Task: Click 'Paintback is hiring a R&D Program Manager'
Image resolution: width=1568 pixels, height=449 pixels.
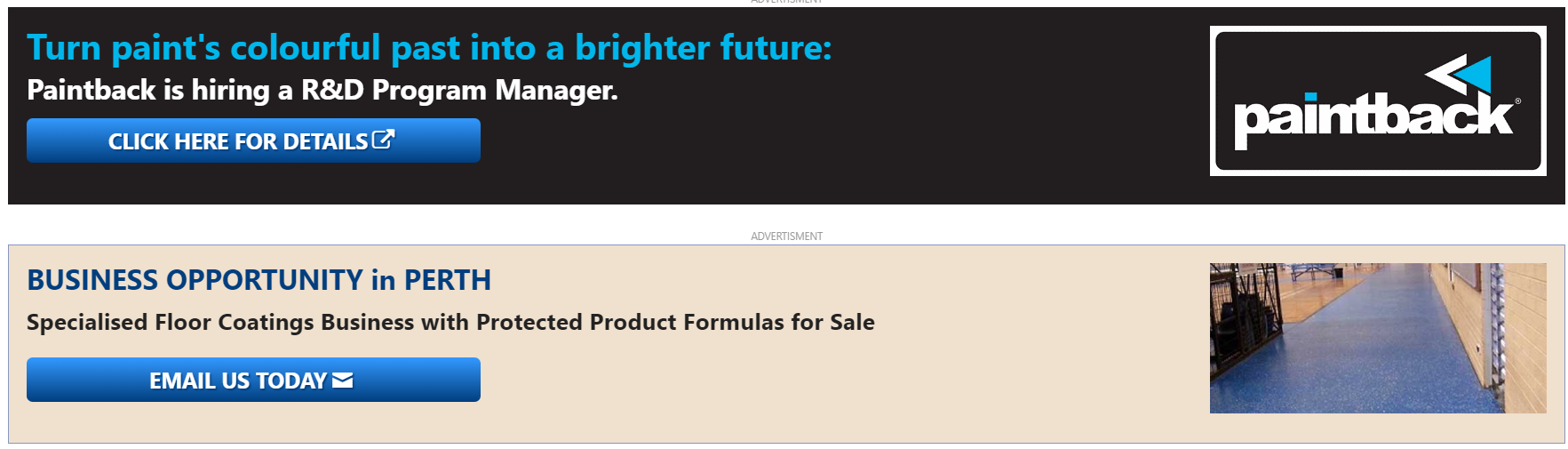Action: [x=322, y=91]
